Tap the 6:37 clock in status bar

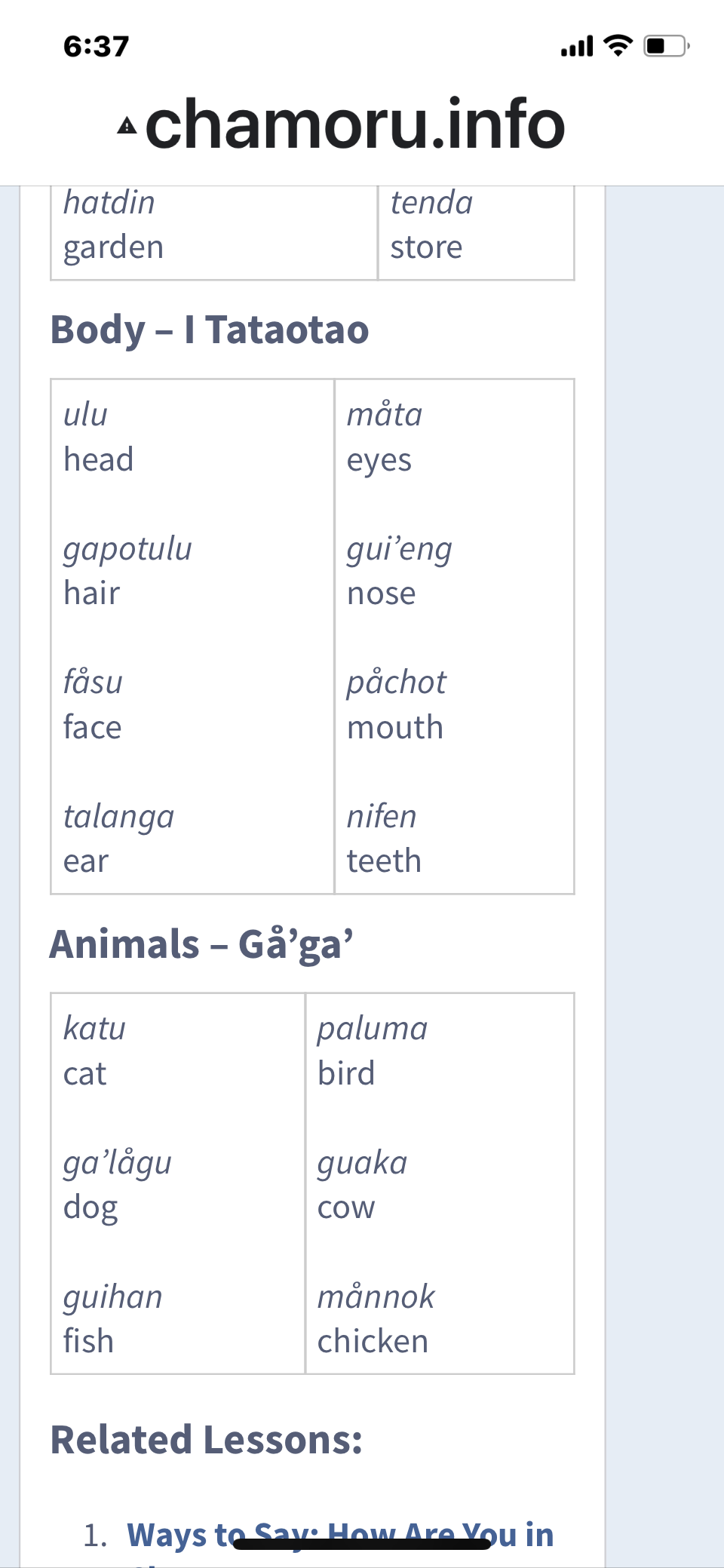pos(97,47)
